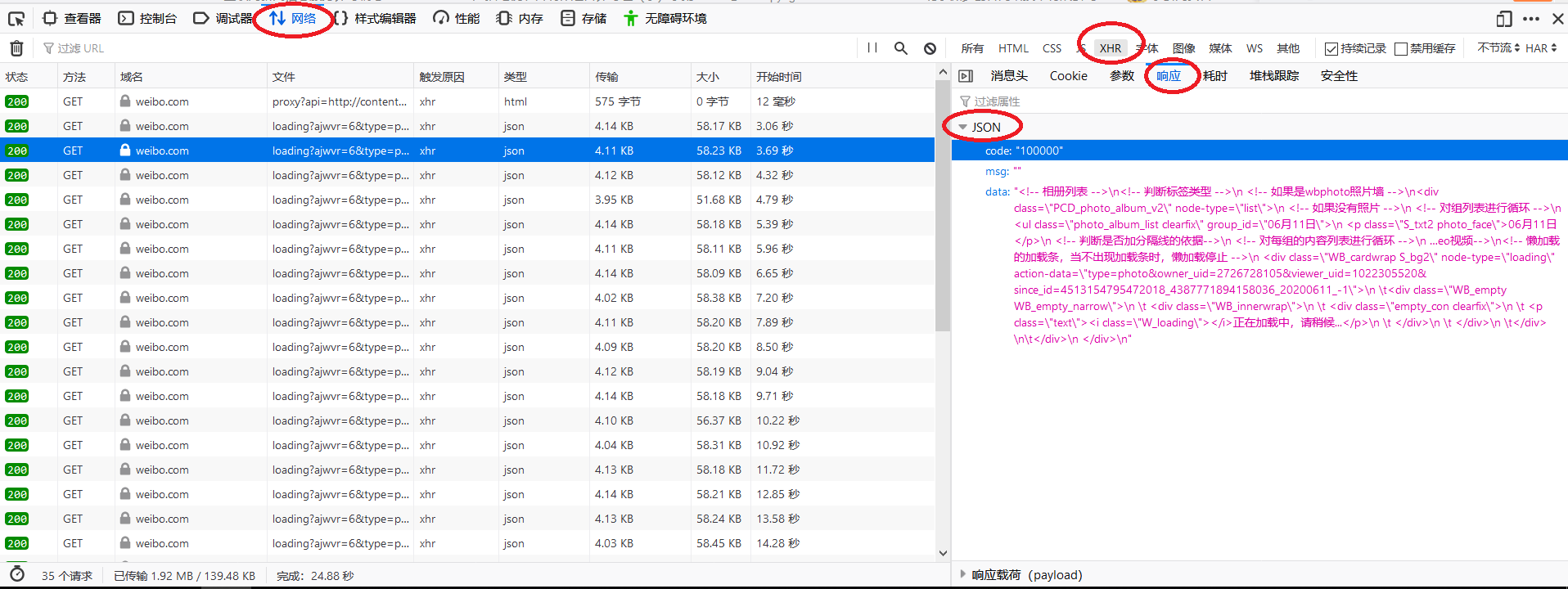Open the 查看器 inspector tab
The height and width of the screenshot is (589, 1568).
[x=72, y=18]
